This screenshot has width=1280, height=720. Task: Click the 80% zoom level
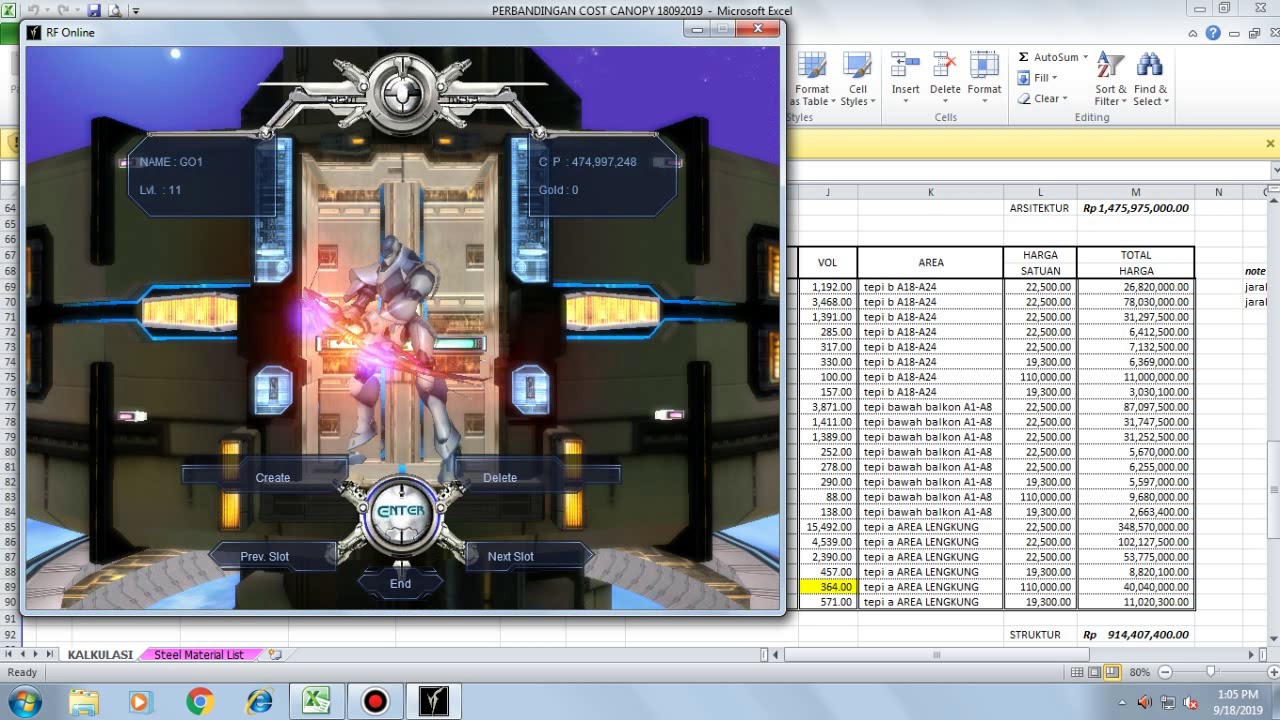tap(1139, 673)
